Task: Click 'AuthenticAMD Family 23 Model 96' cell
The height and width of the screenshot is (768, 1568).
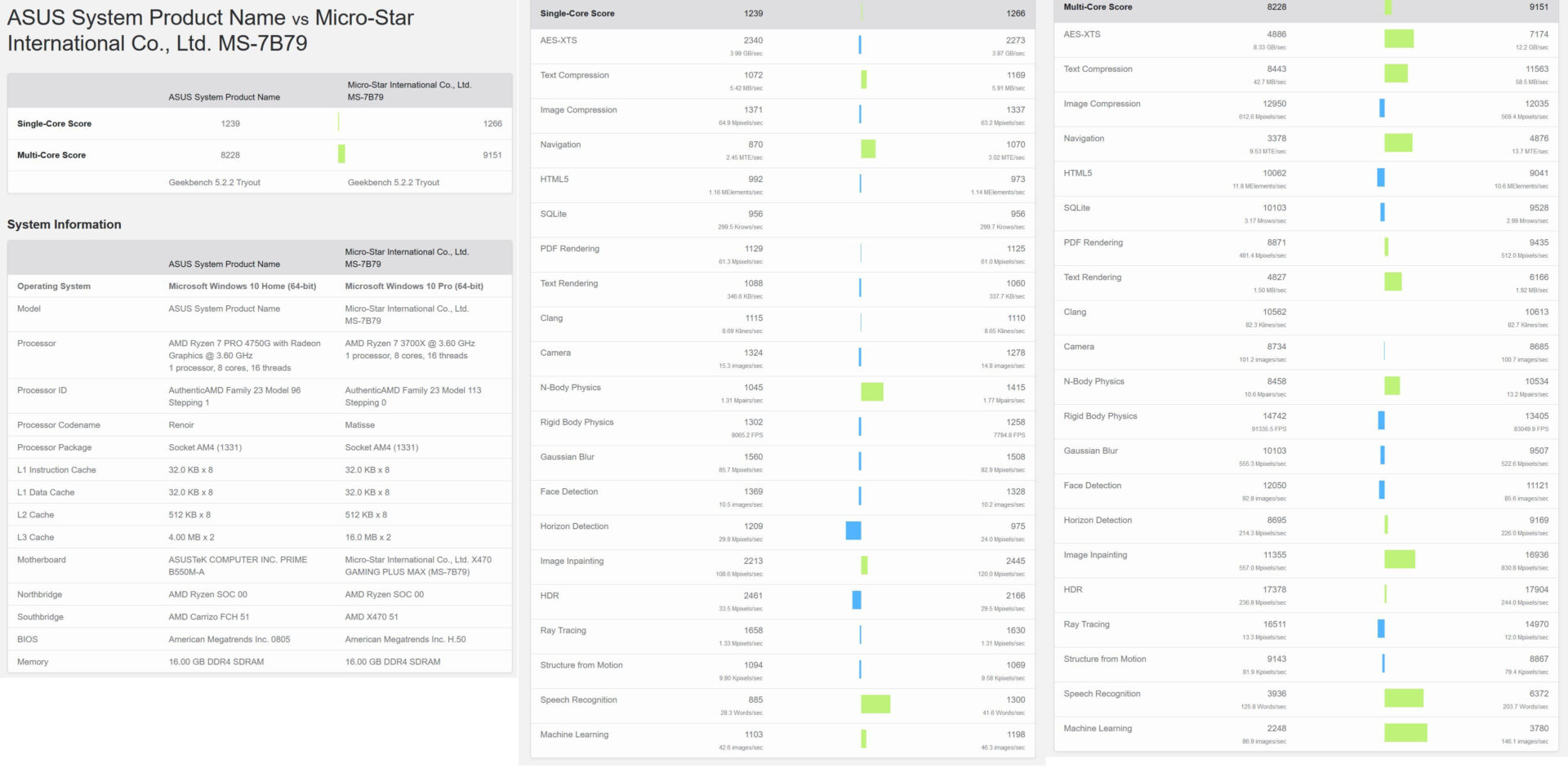Action: point(234,397)
